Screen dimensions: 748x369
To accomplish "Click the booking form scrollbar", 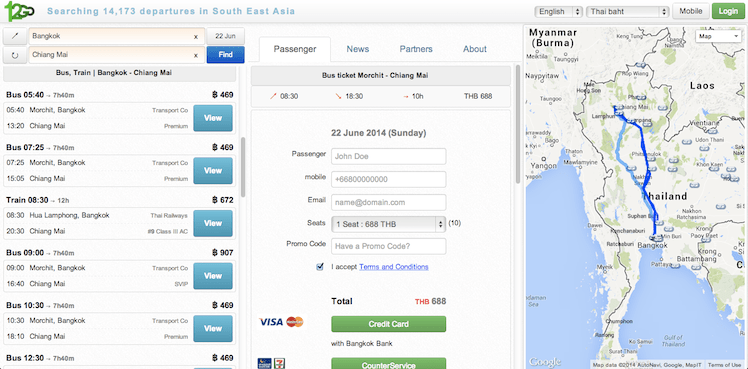I will (x=518, y=124).
